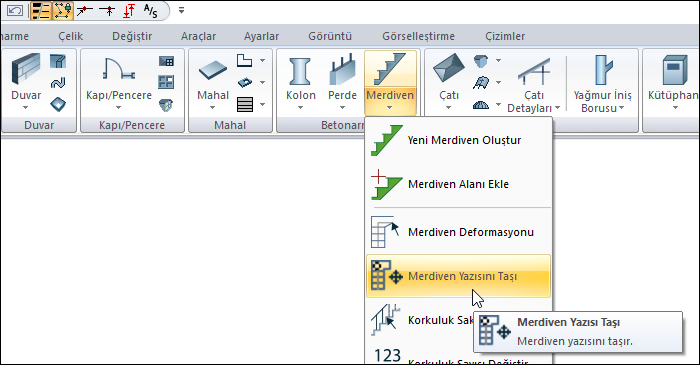Toggle the highlighted list-lines quick access icon
This screenshot has width=700, height=365.
pos(41,11)
